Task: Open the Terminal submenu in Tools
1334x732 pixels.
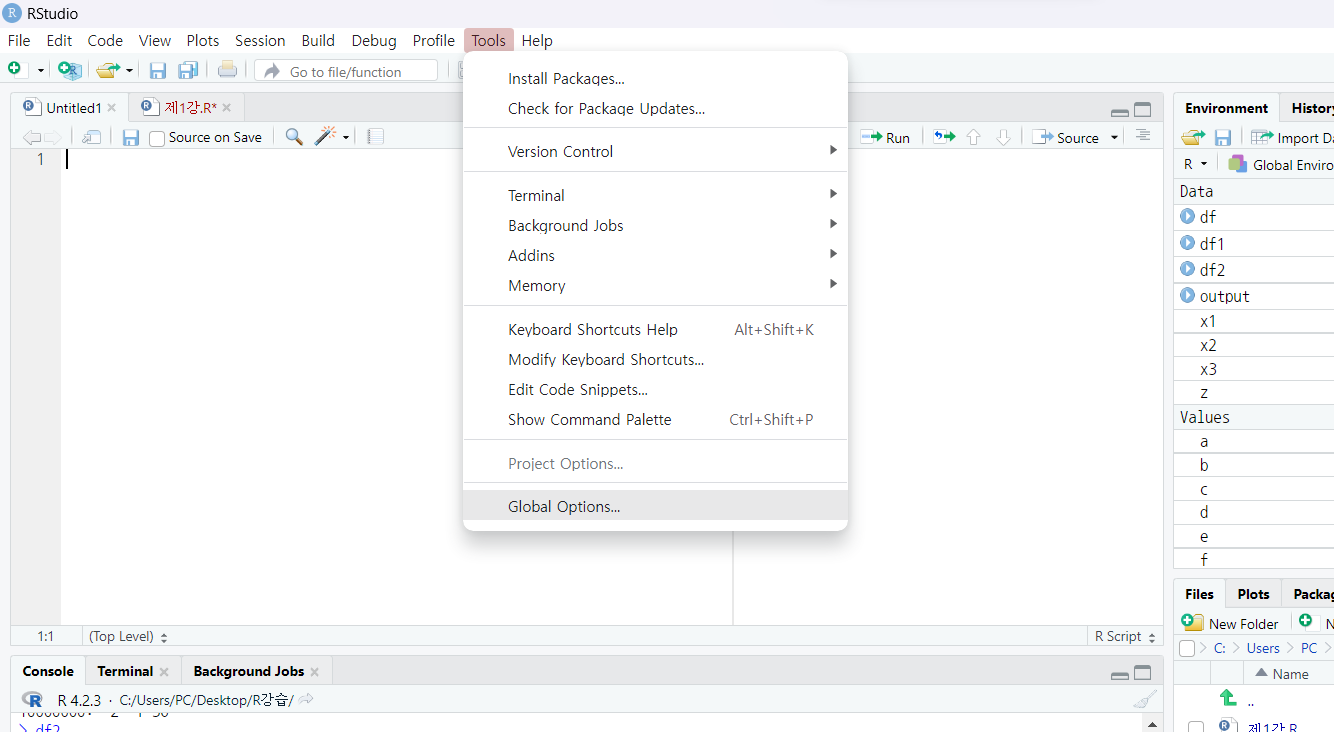Action: 655,196
